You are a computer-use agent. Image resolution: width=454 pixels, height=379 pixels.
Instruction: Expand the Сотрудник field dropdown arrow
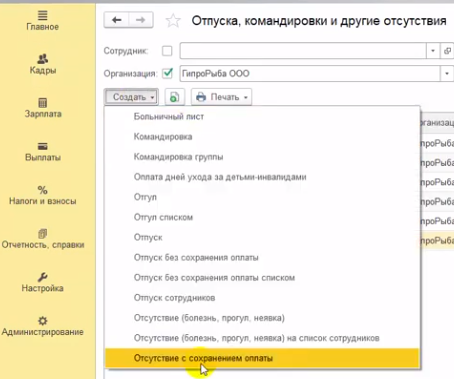point(433,51)
